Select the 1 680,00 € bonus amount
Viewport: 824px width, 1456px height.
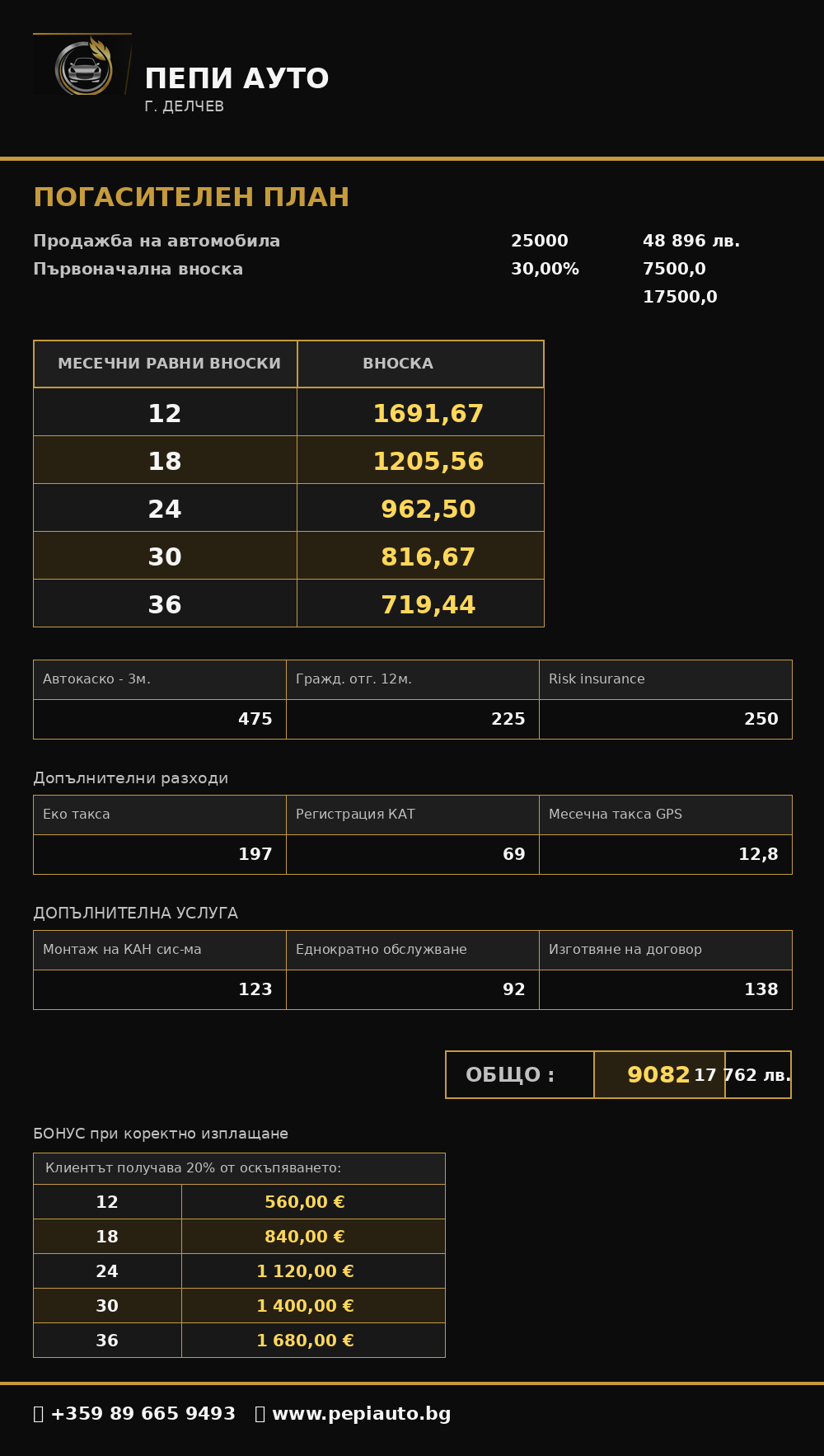click(305, 1341)
